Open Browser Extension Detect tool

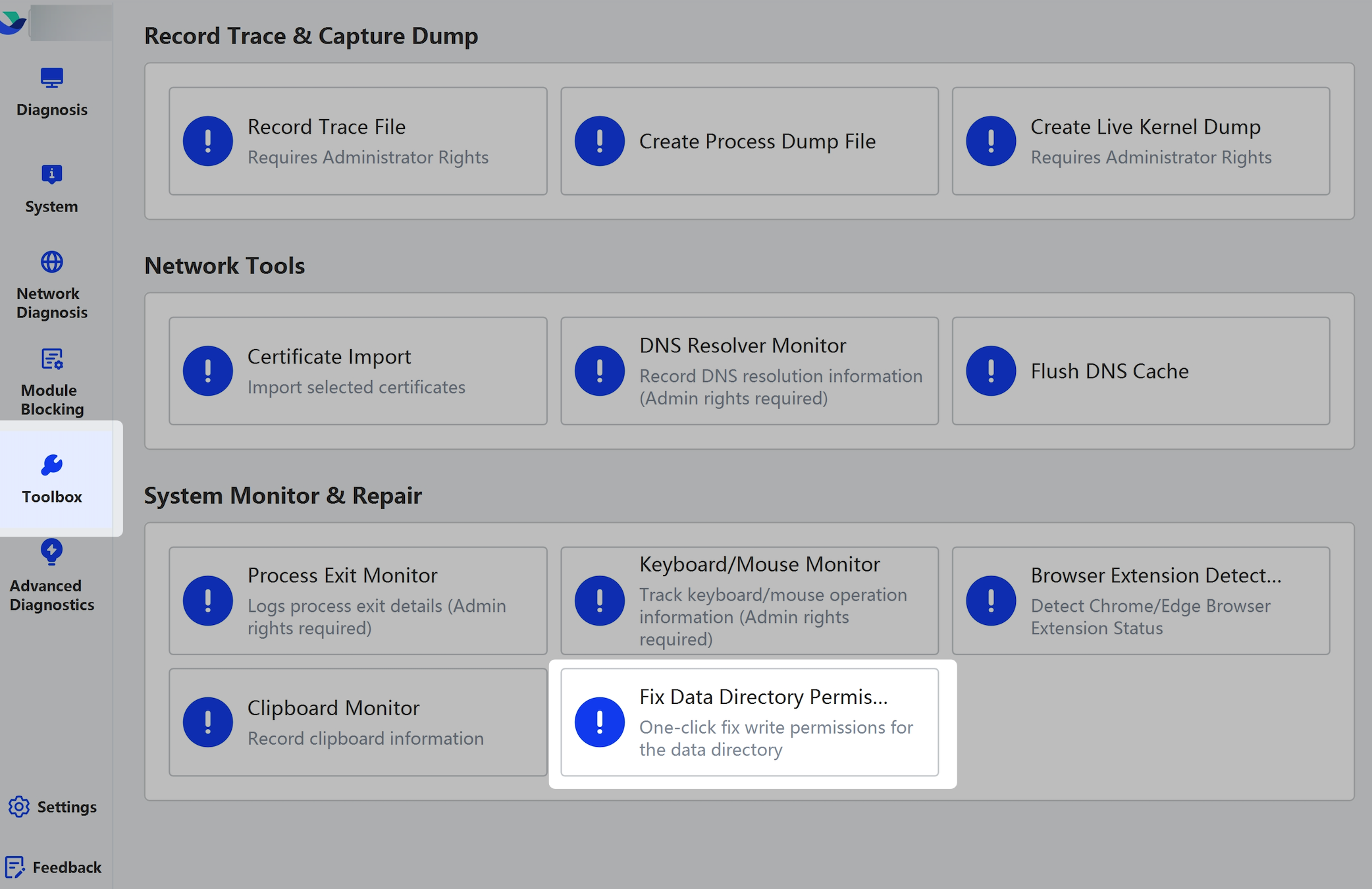click(x=1141, y=601)
